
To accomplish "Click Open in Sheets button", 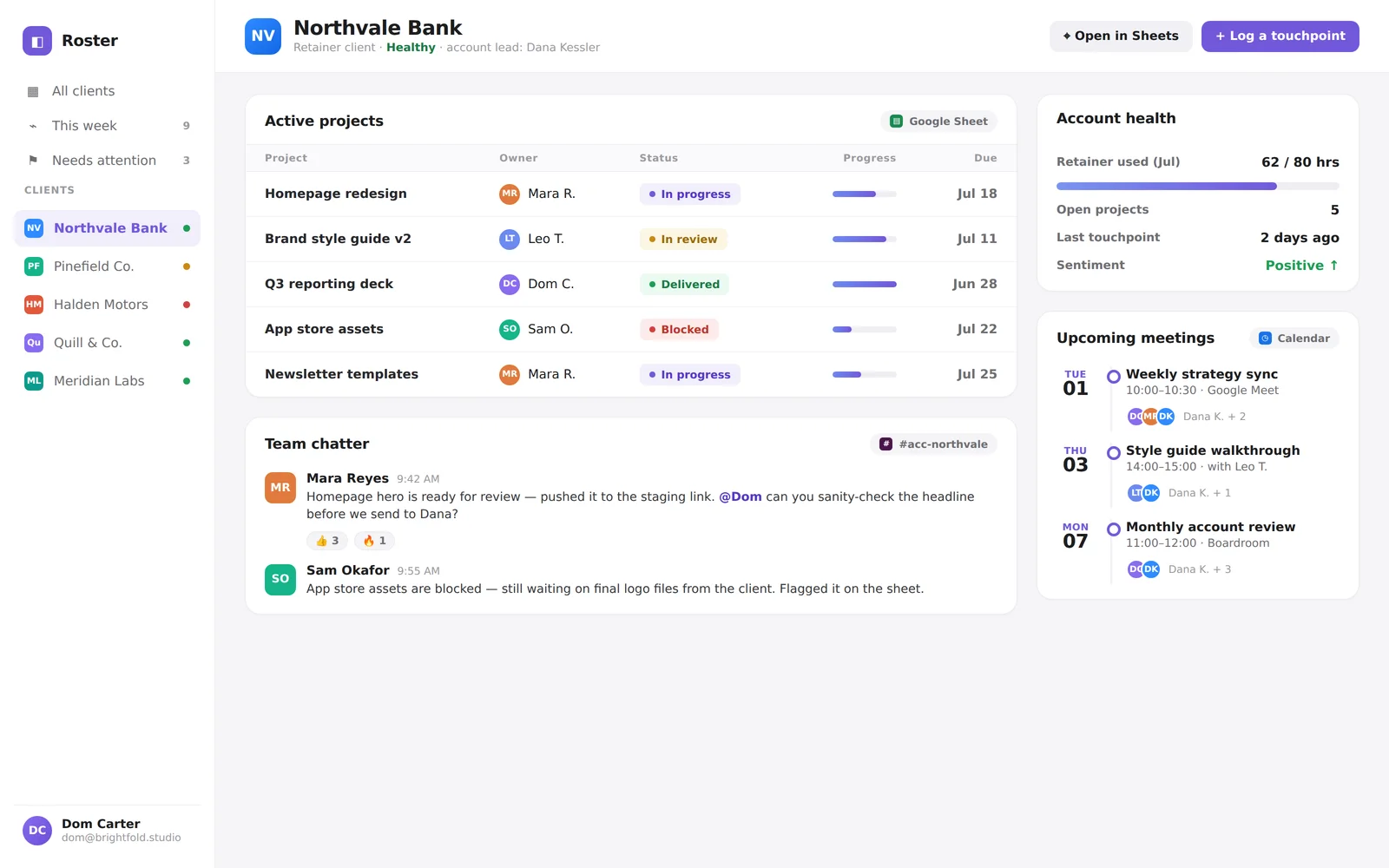I will tap(1121, 36).
